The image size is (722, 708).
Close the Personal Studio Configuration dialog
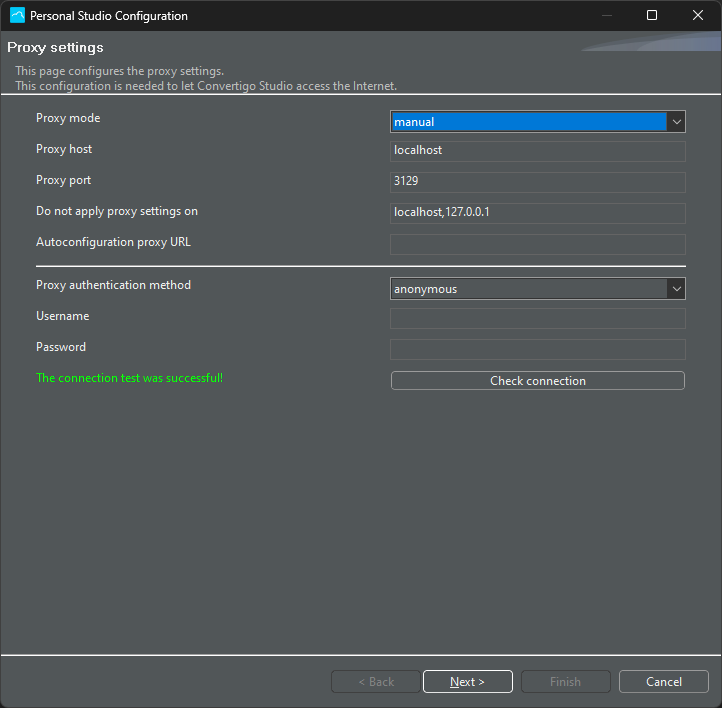click(x=698, y=16)
